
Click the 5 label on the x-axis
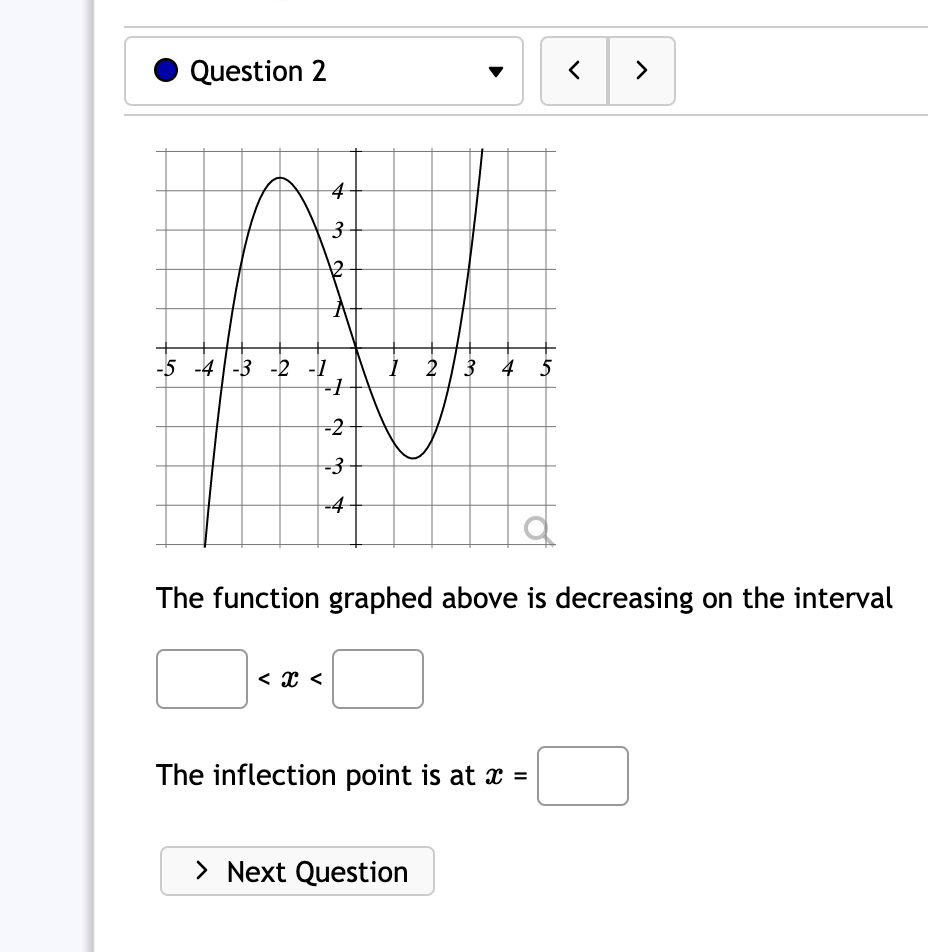(x=545, y=368)
